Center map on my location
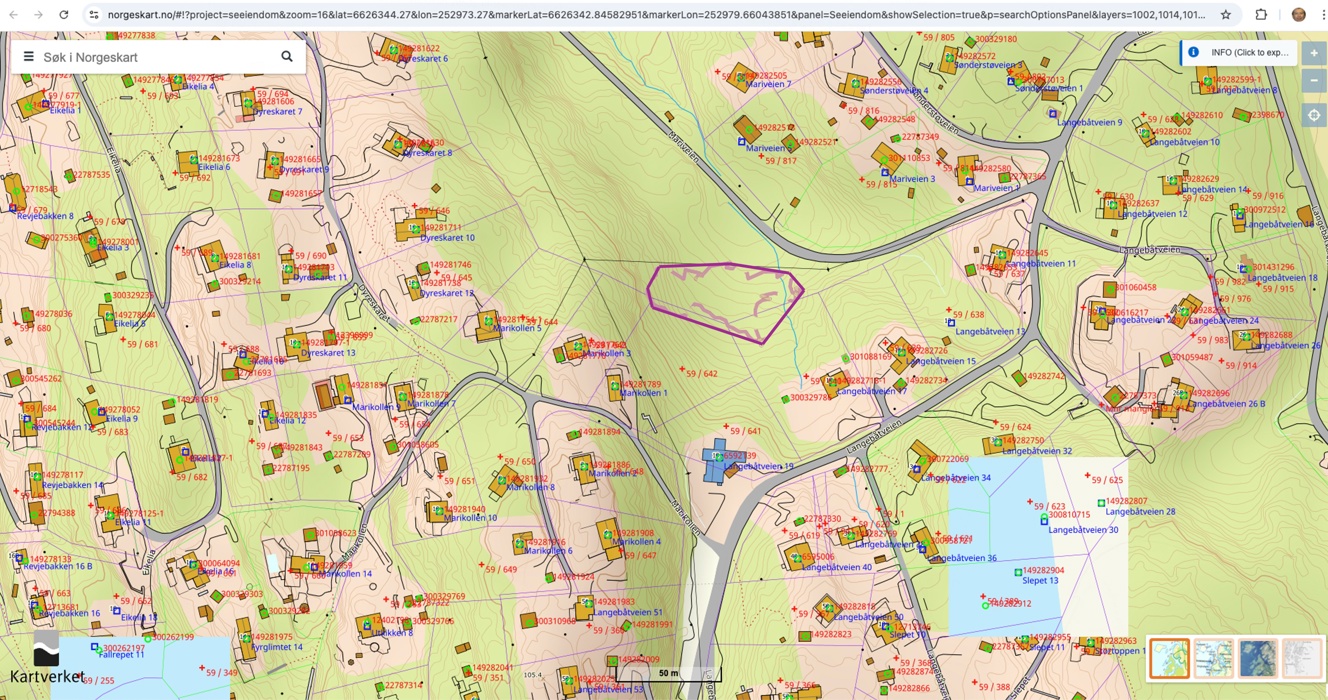Viewport: 1328px width, 700px height. tap(1314, 115)
